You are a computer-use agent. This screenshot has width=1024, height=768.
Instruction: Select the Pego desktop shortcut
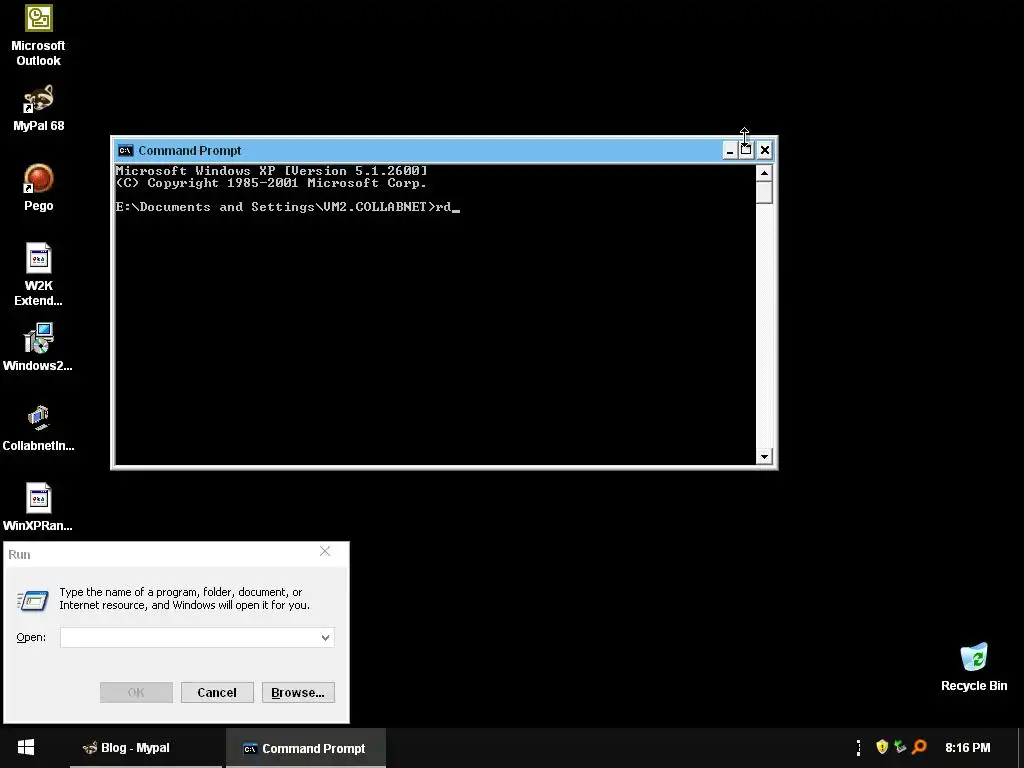(x=39, y=188)
